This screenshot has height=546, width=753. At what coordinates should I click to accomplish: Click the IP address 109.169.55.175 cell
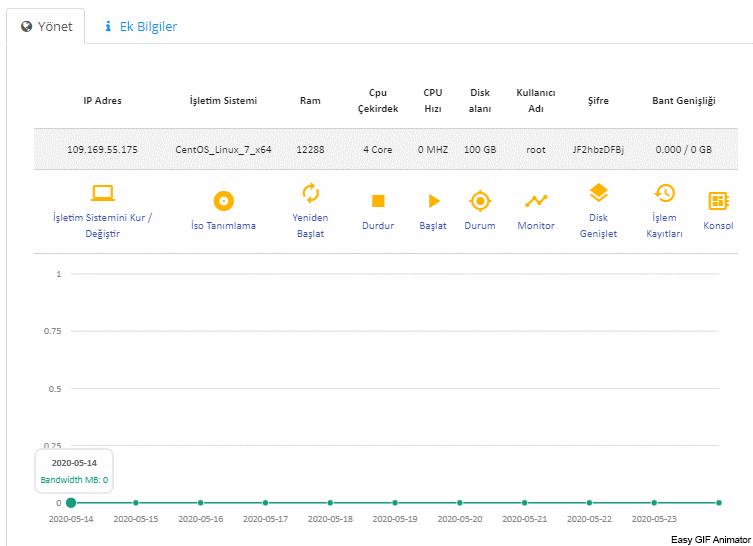(x=102, y=149)
